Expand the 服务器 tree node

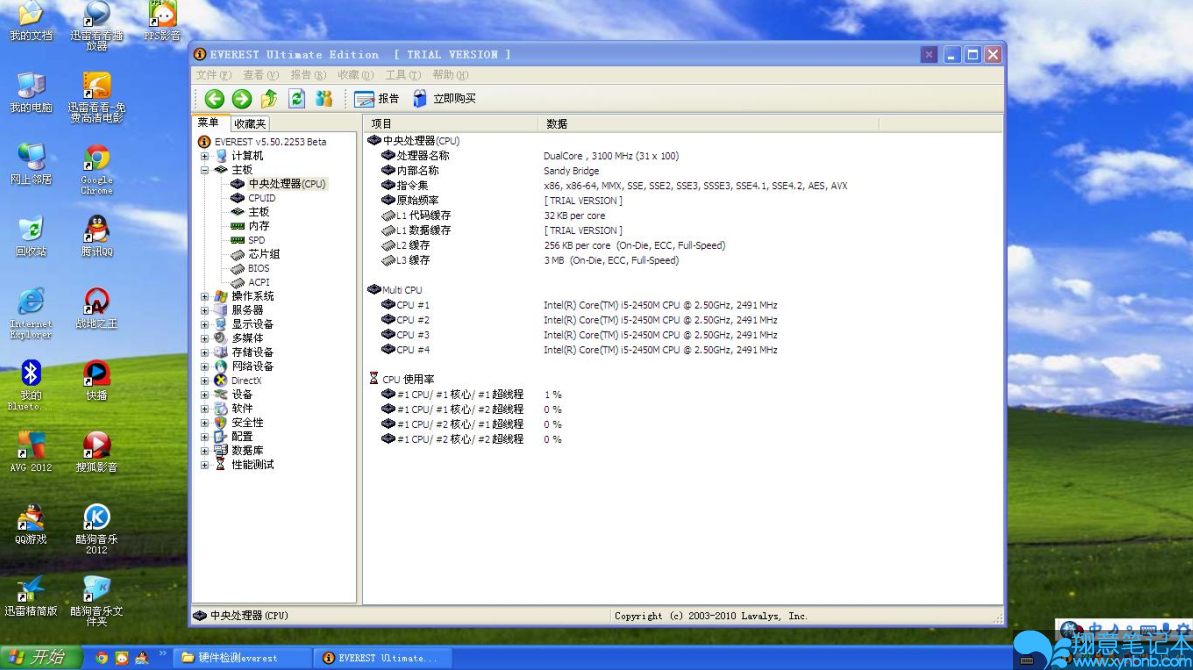coord(205,310)
